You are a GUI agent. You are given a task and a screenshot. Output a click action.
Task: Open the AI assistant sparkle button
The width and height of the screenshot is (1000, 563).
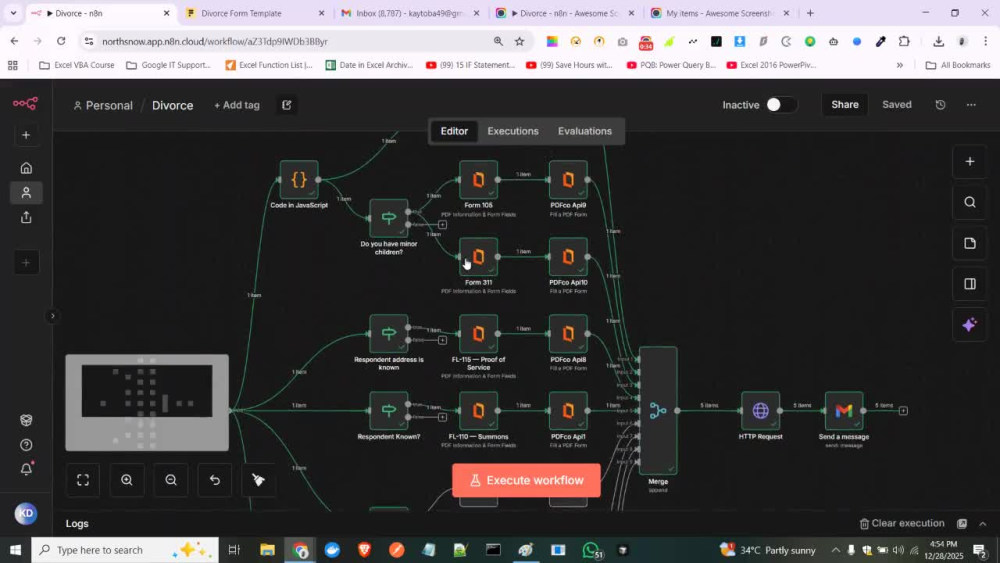point(969,325)
